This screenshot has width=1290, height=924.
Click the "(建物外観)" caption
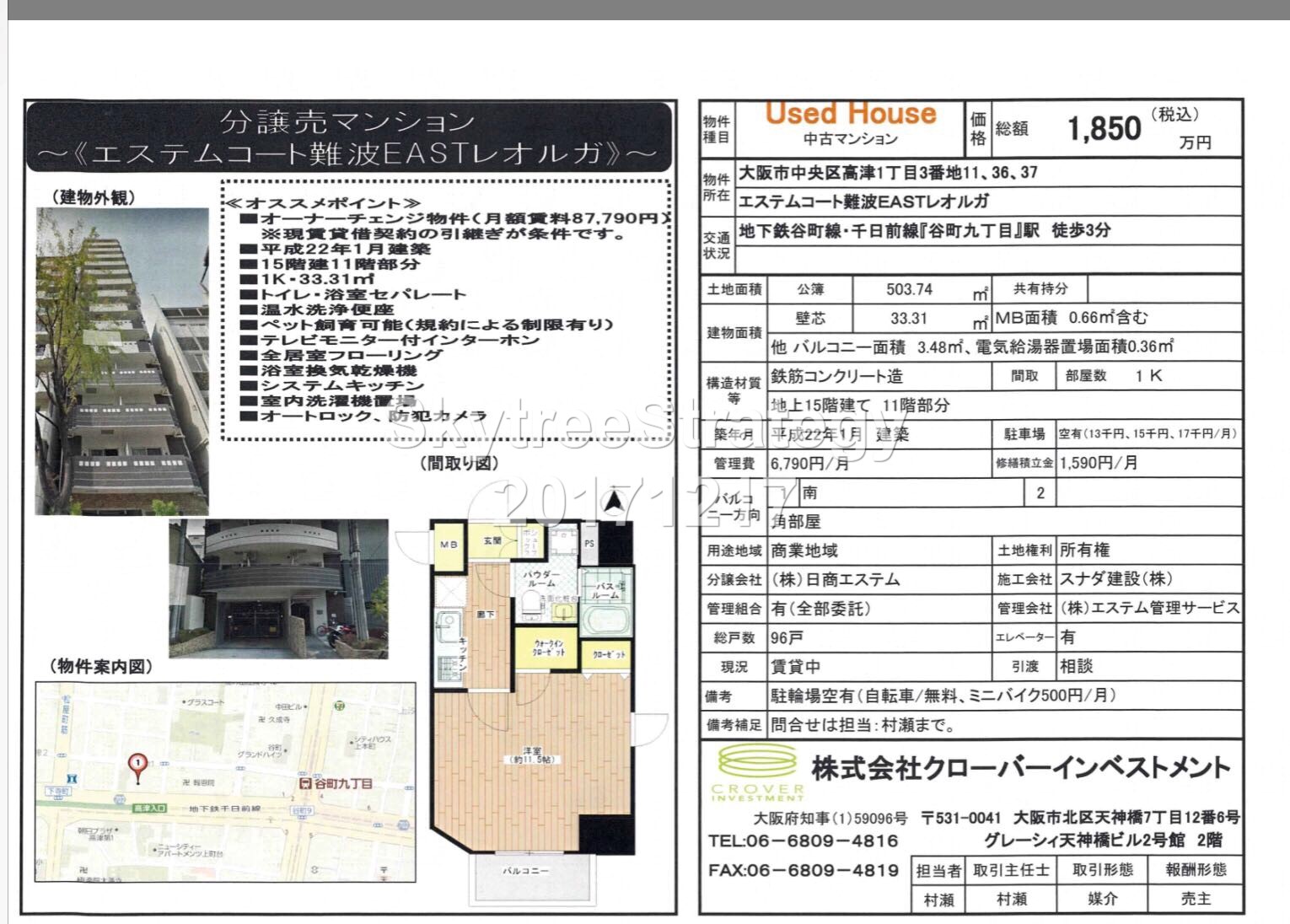pyautogui.click(x=94, y=197)
